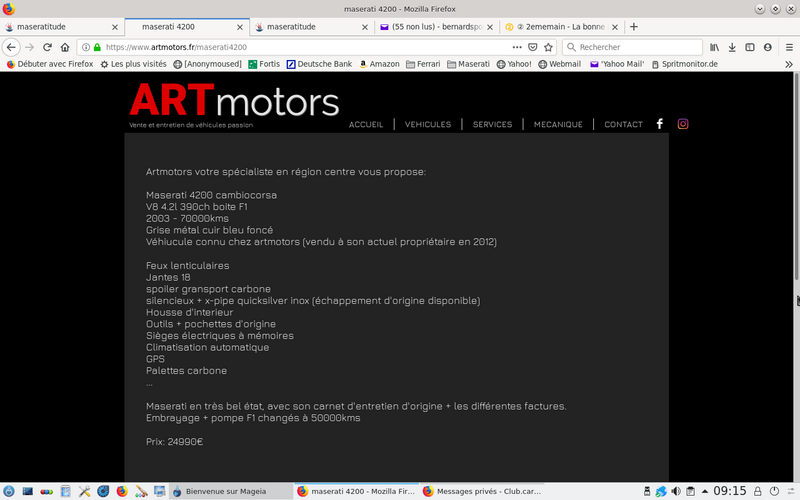Close the maserati 4200 tab
The width and height of the screenshot is (800, 500).
coord(240,27)
